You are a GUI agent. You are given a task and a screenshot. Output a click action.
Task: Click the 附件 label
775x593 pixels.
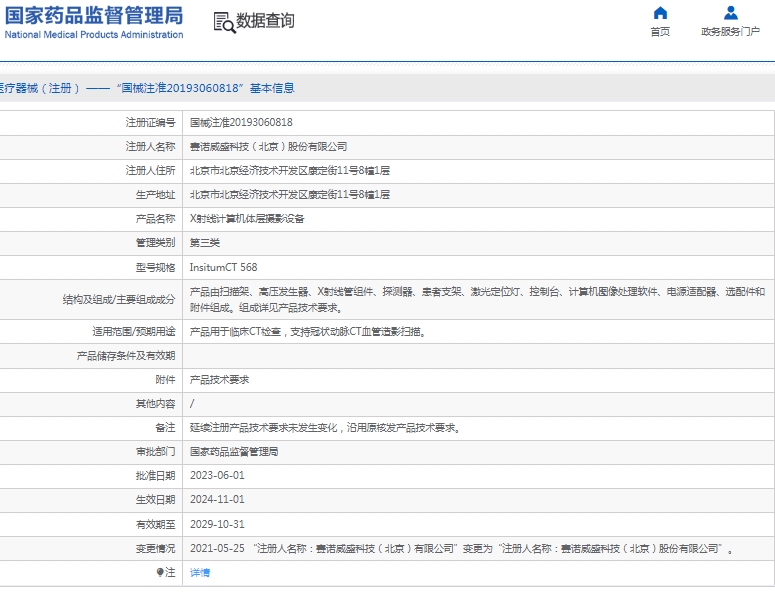pyautogui.click(x=166, y=380)
